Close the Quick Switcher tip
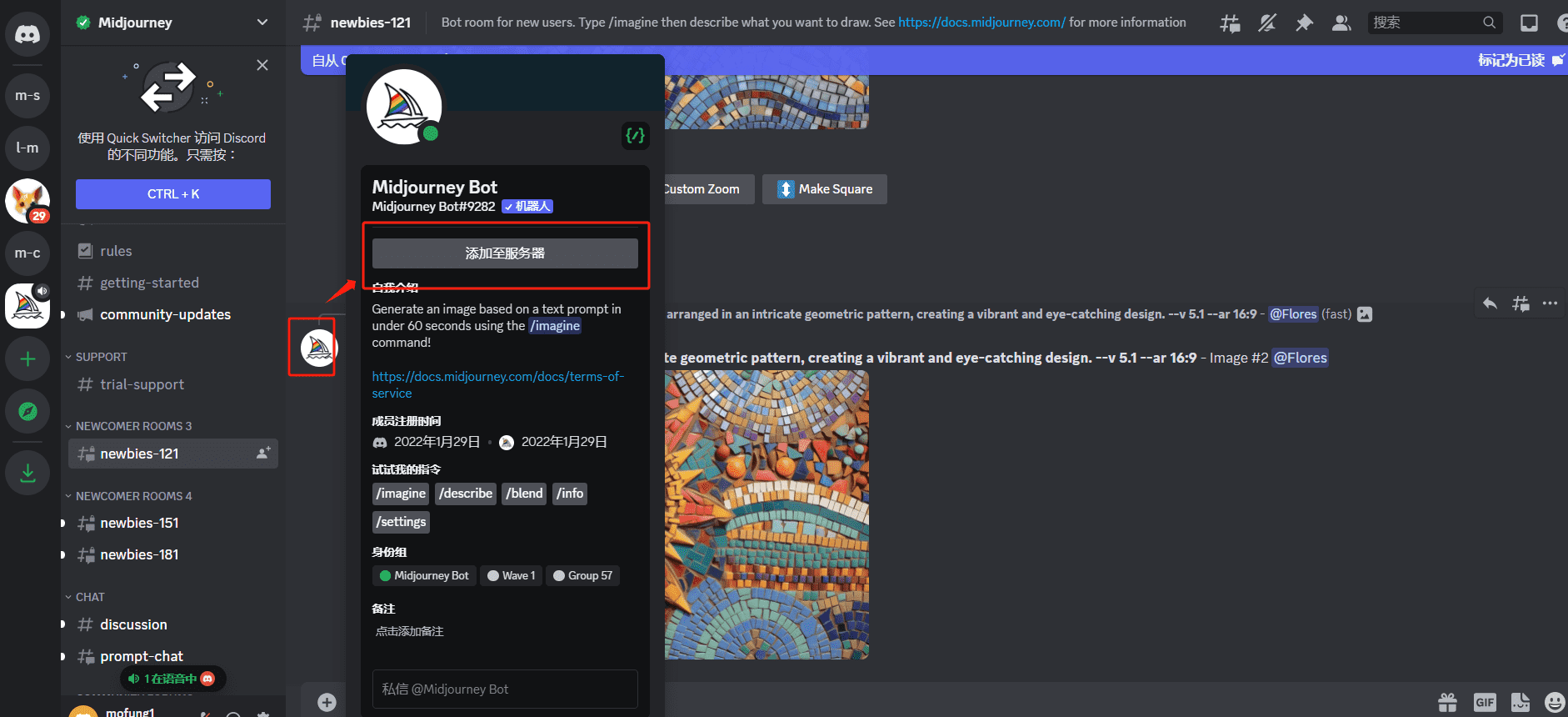Viewport: 1568px width, 717px height. [262, 65]
